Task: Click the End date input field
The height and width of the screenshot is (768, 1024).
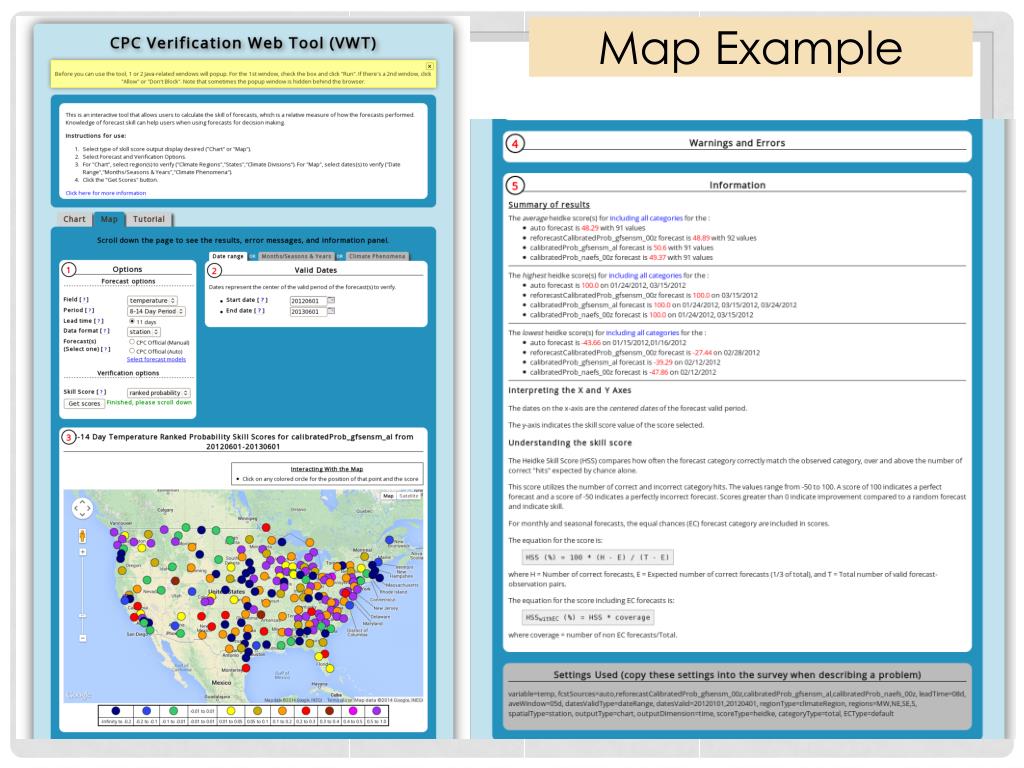Action: [308, 312]
